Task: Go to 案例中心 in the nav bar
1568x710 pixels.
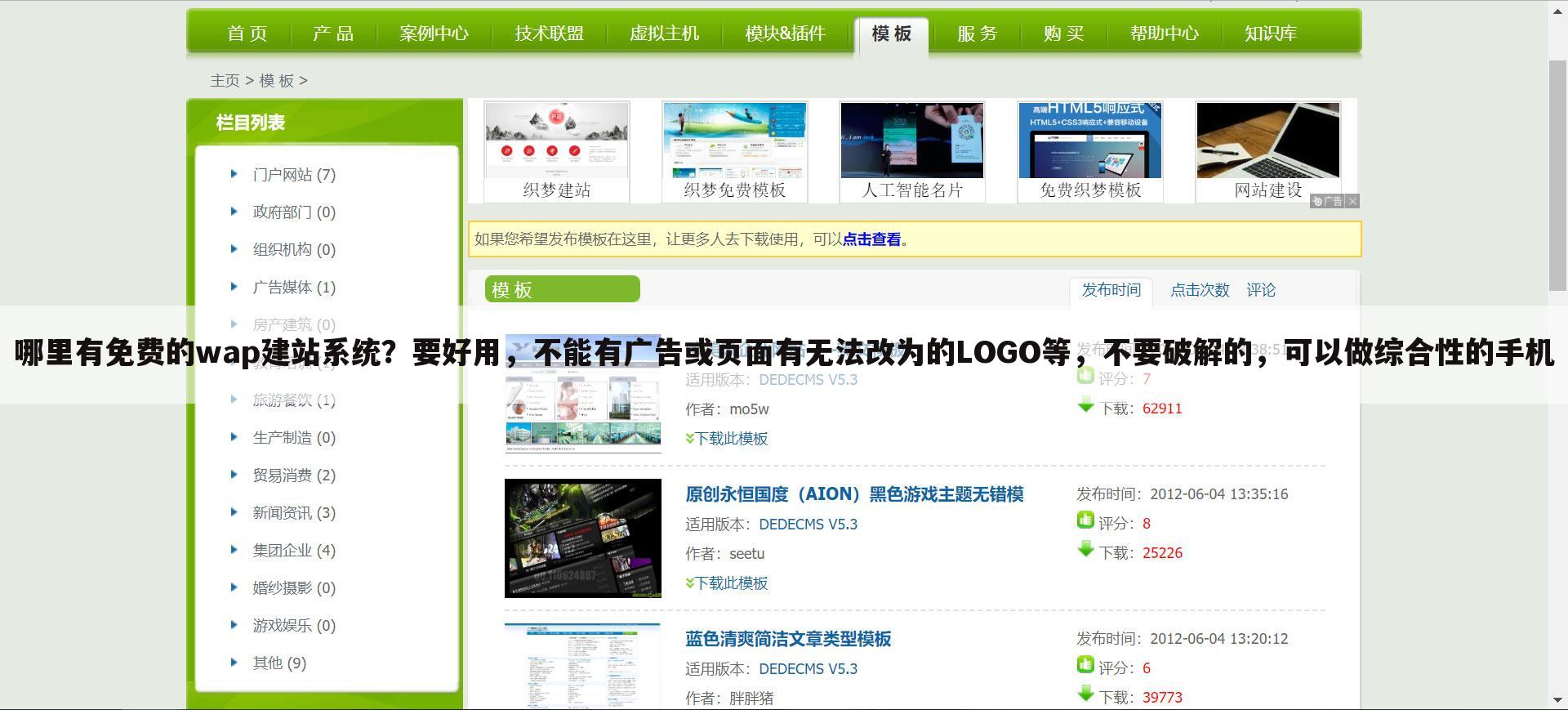Action: tap(434, 33)
